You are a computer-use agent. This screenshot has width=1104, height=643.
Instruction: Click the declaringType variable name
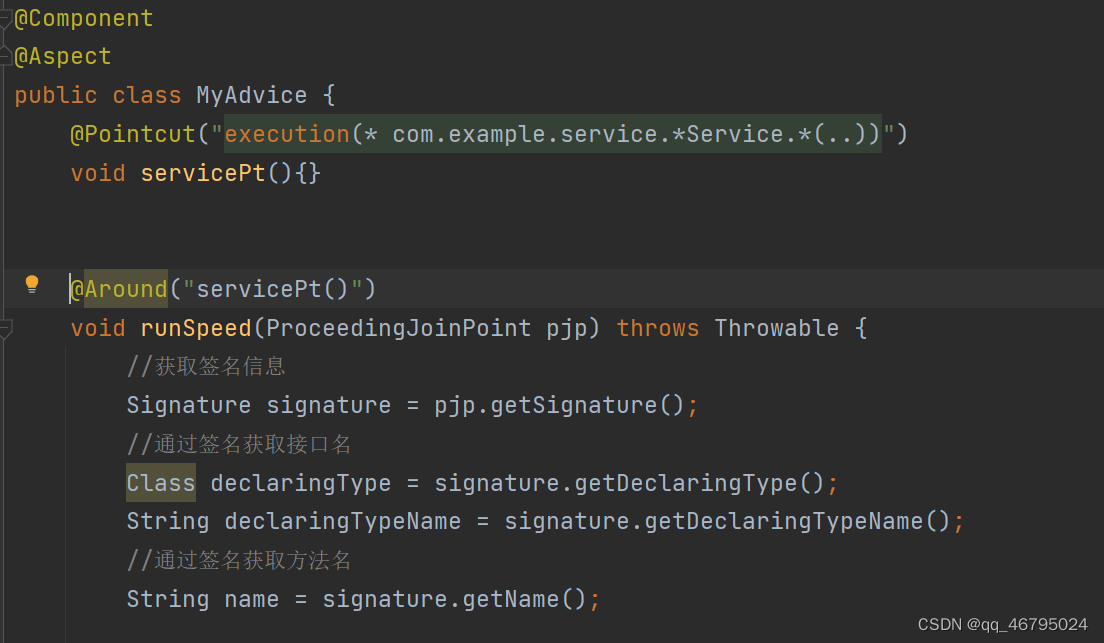pos(300,482)
